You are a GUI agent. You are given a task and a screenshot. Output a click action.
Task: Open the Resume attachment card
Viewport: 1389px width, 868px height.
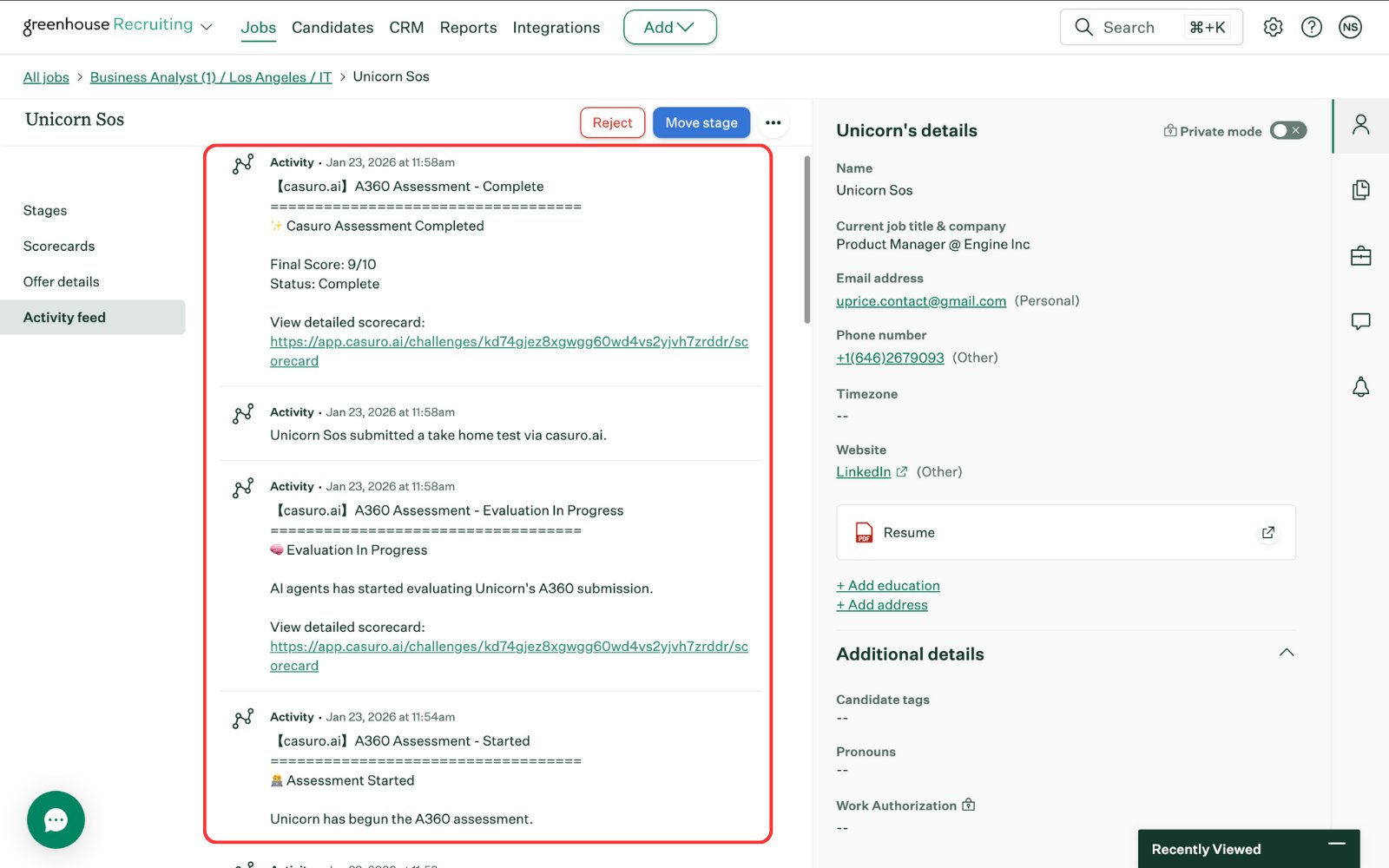click(x=1066, y=532)
